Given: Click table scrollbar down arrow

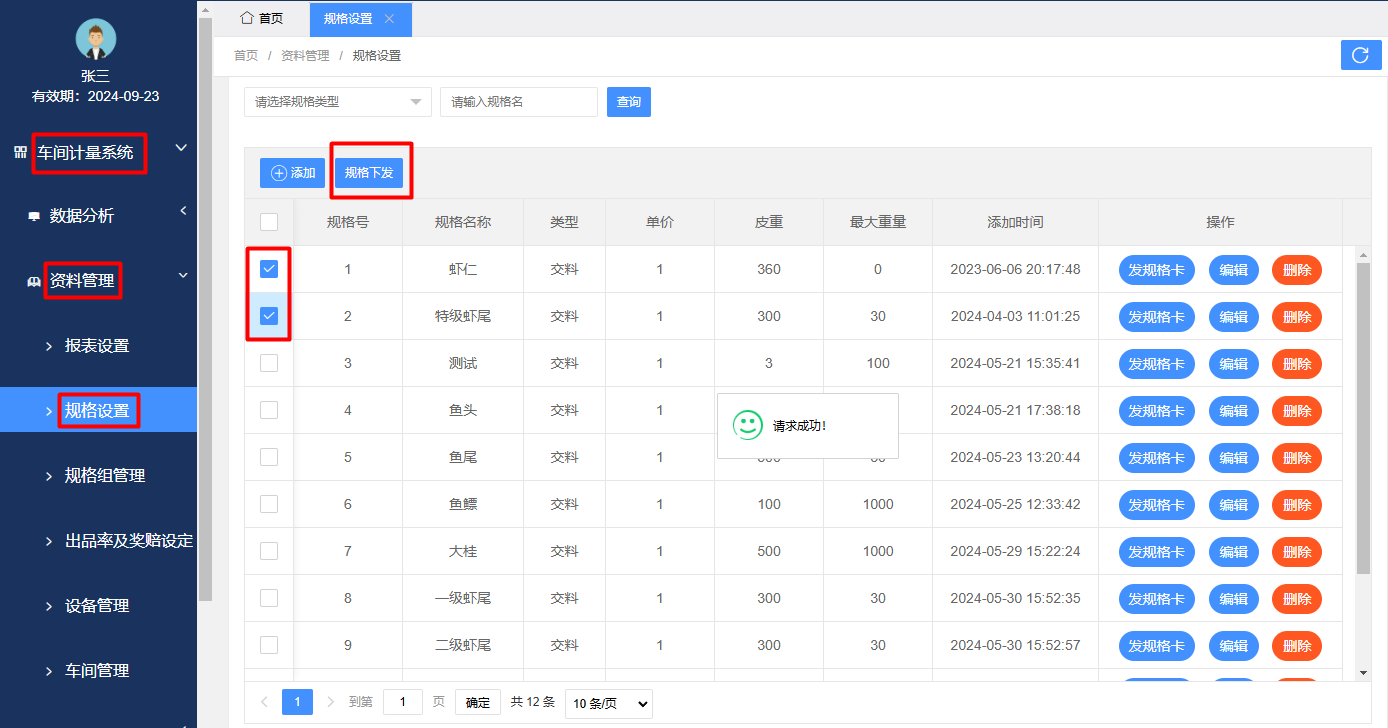Looking at the screenshot, I should (x=1363, y=672).
